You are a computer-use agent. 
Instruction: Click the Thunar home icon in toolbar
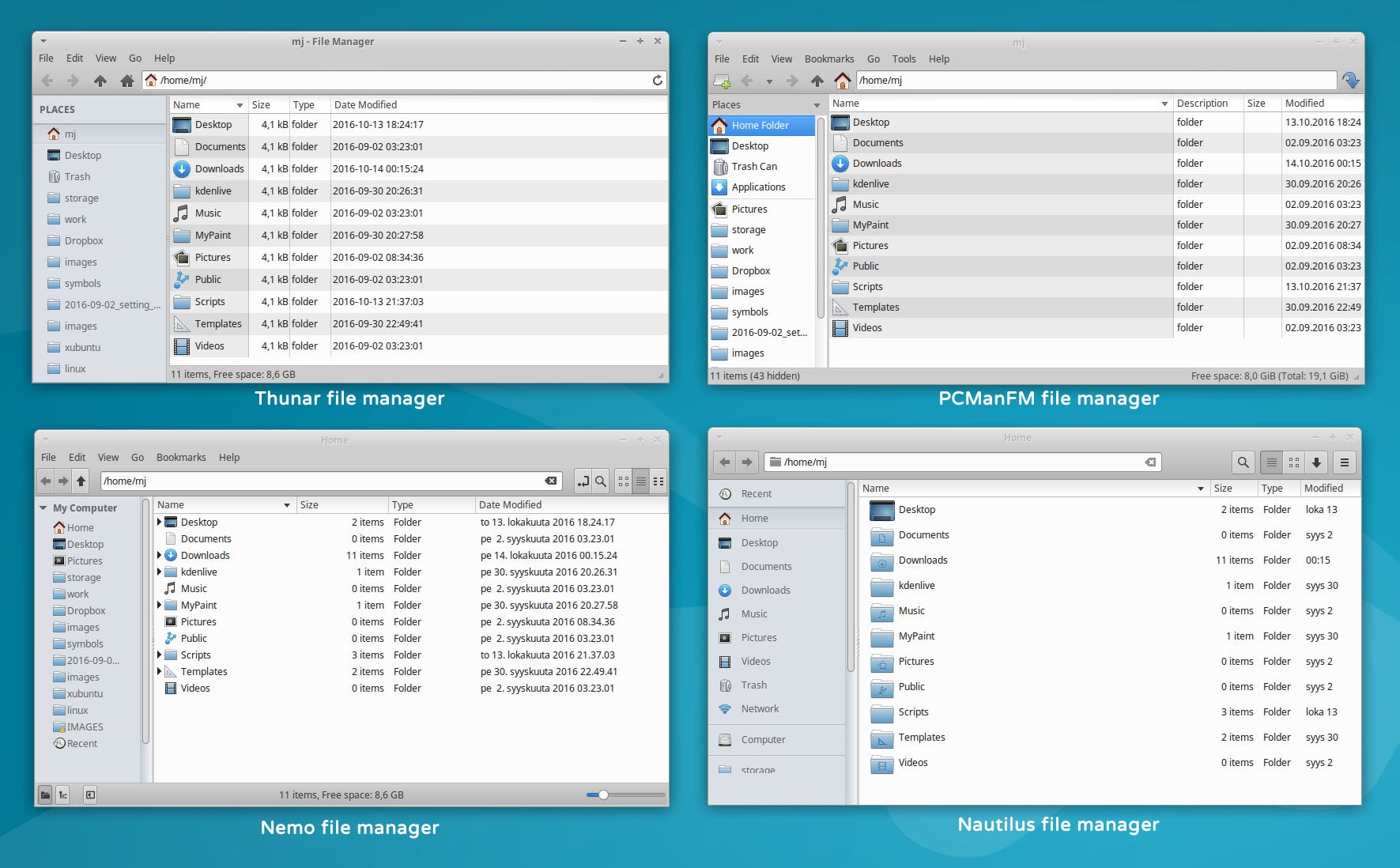pyautogui.click(x=126, y=80)
